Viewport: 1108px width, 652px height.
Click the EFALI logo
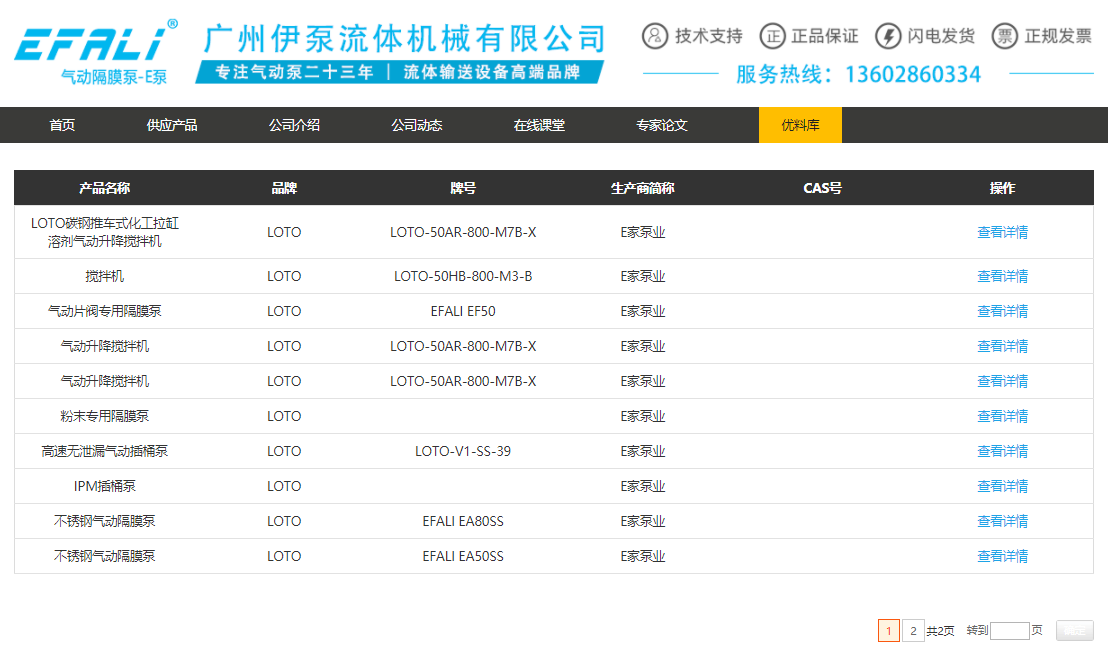pos(96,52)
